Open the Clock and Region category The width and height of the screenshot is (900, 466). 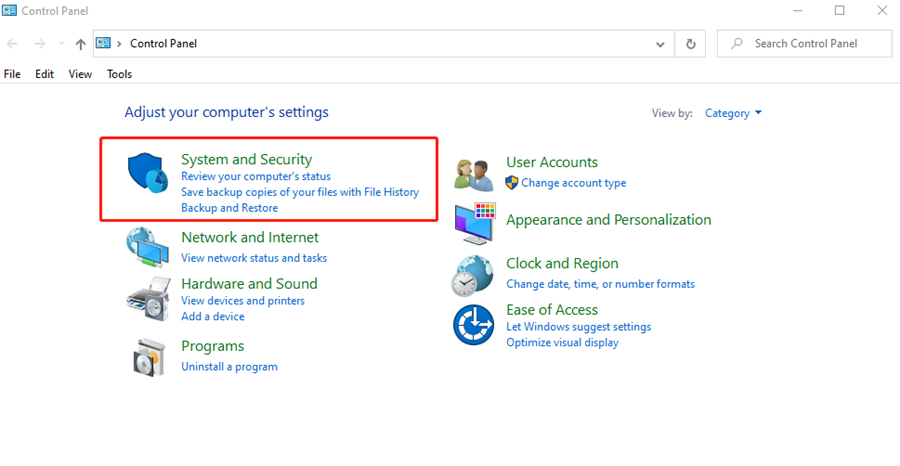[x=562, y=263]
